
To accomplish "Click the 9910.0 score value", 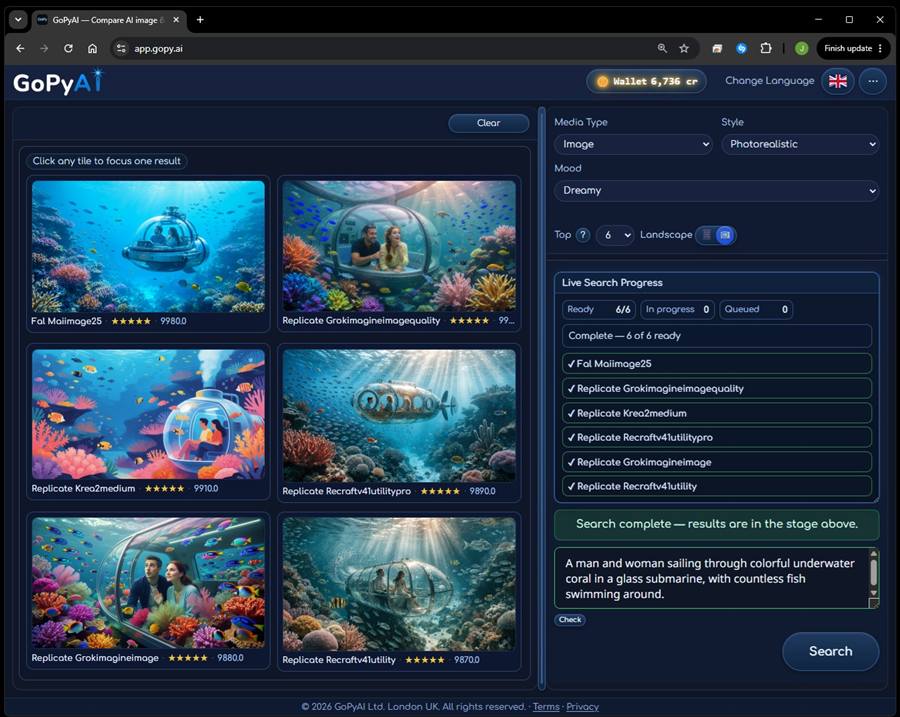I will (206, 489).
